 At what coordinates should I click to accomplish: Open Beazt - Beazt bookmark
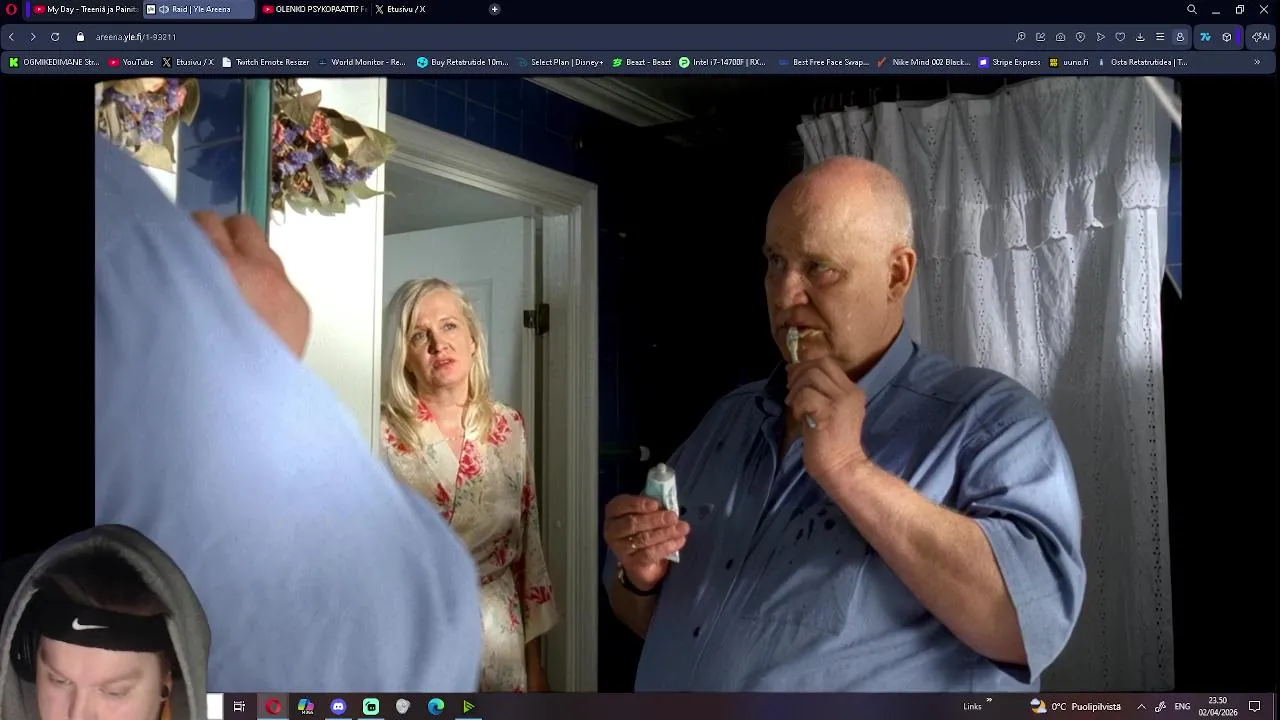pos(642,62)
